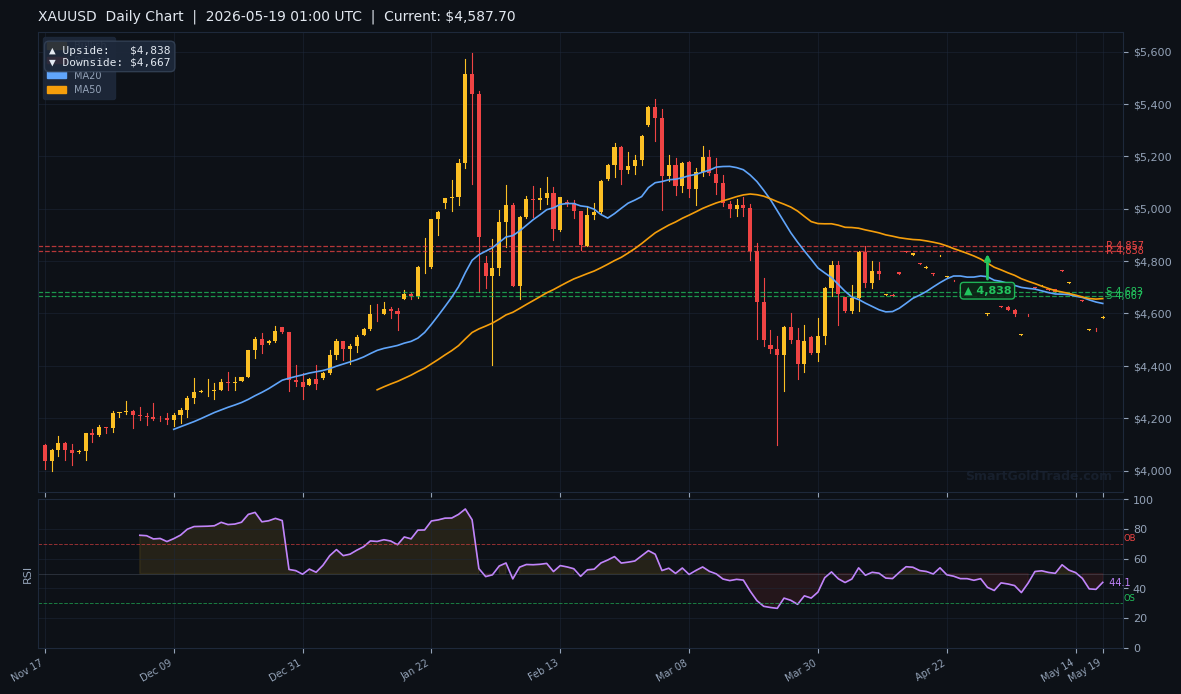The image size is (1181, 694).
Task: Click the R 4,857 resistance label
Action: pos(1124,245)
